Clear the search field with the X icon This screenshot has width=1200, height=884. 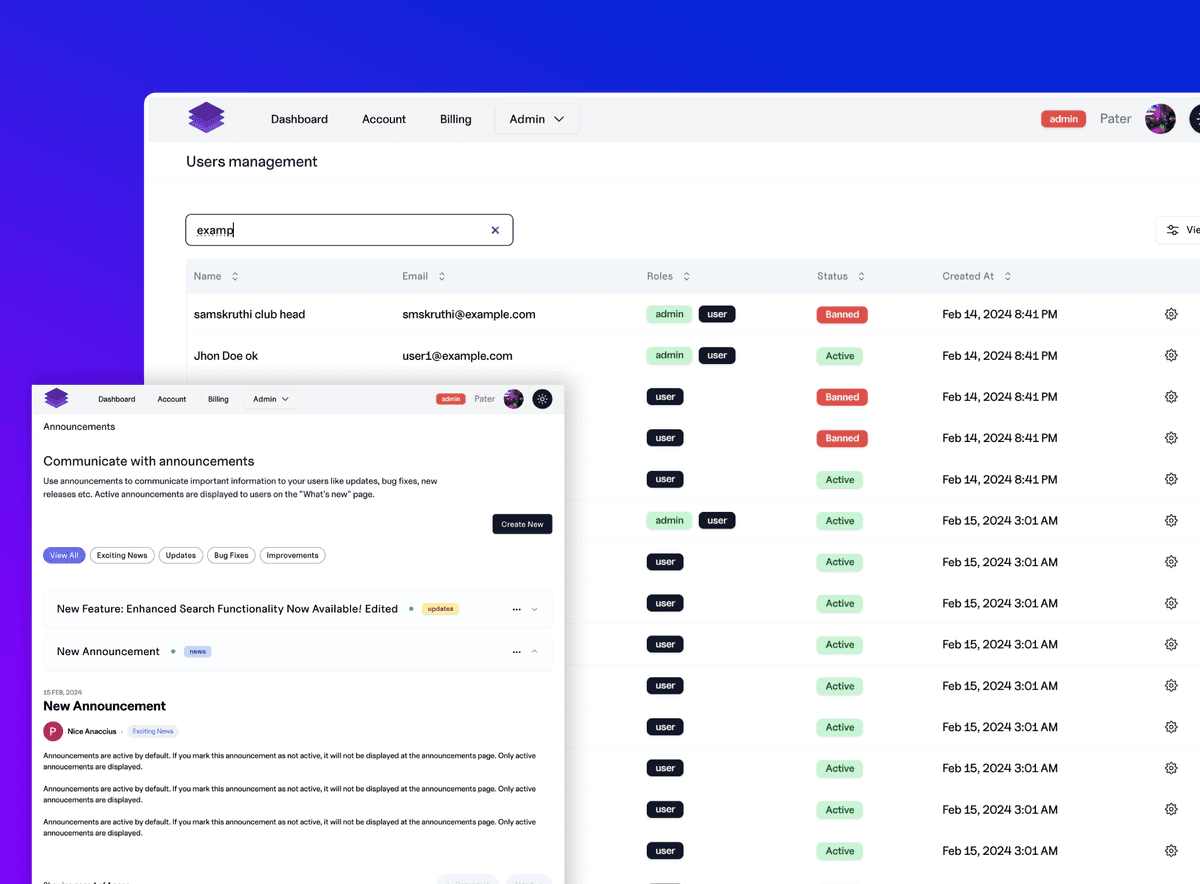(495, 230)
